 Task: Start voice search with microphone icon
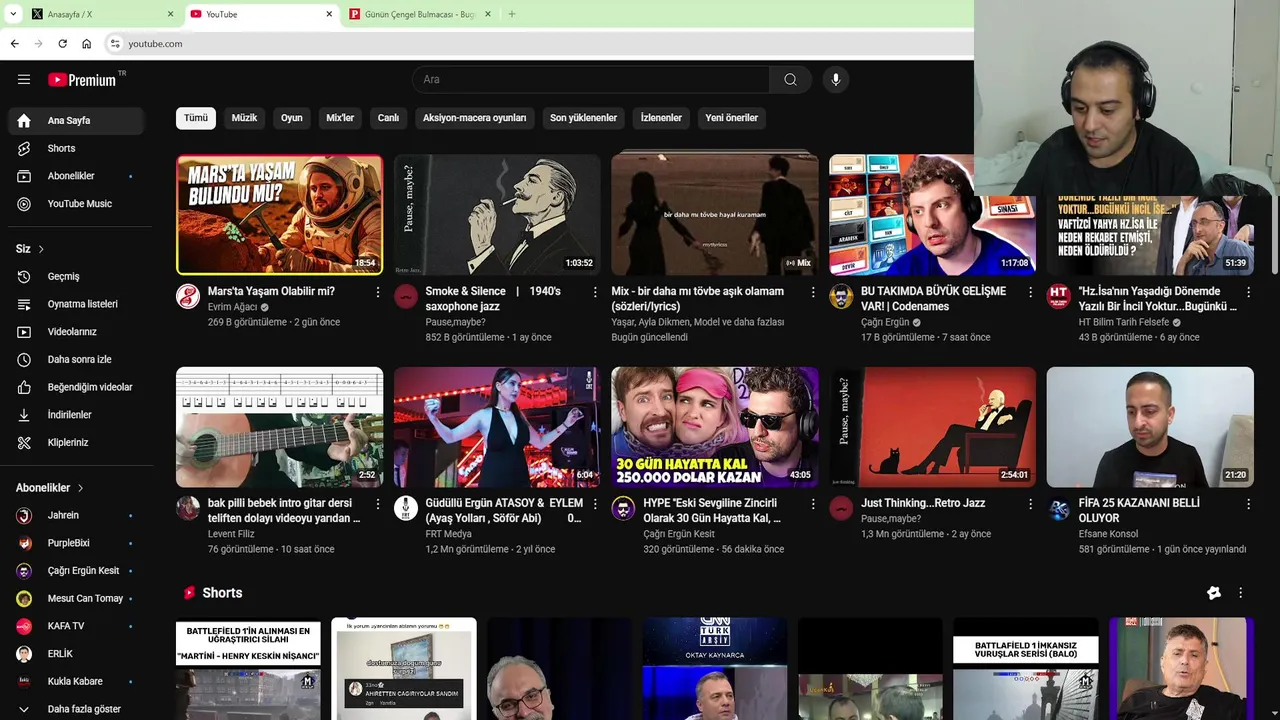point(836,79)
